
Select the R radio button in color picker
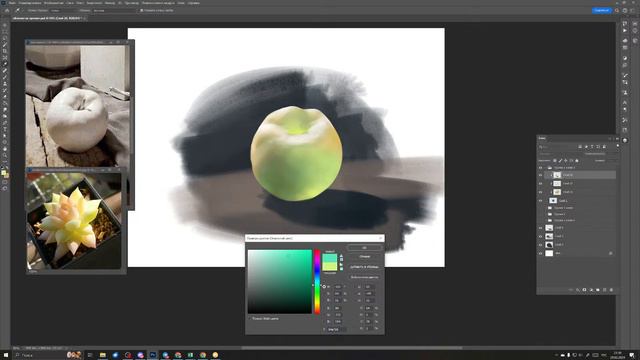pyautogui.click(x=324, y=308)
